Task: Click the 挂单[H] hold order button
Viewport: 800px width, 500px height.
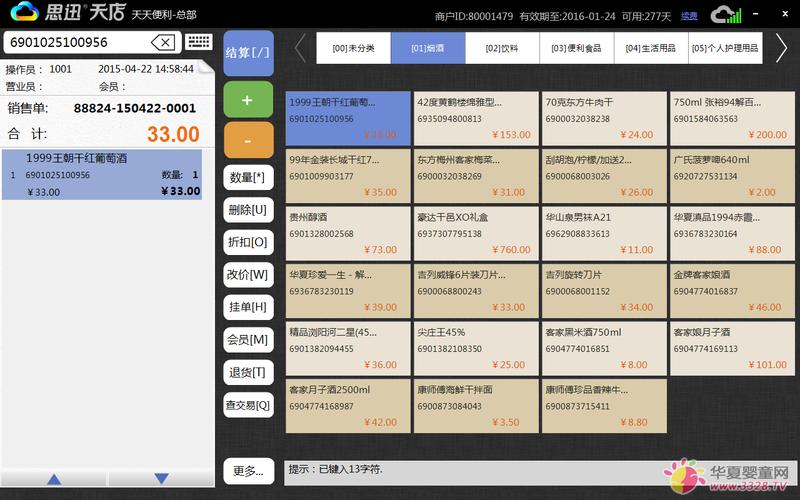Action: [248, 307]
